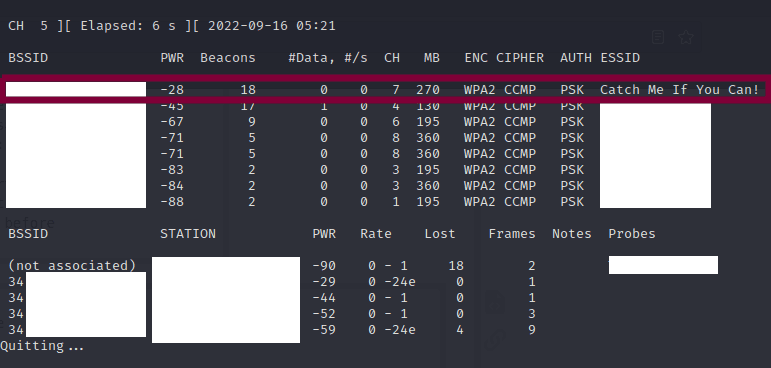
Task: Click the ESSID column header
Action: [x=620, y=58]
